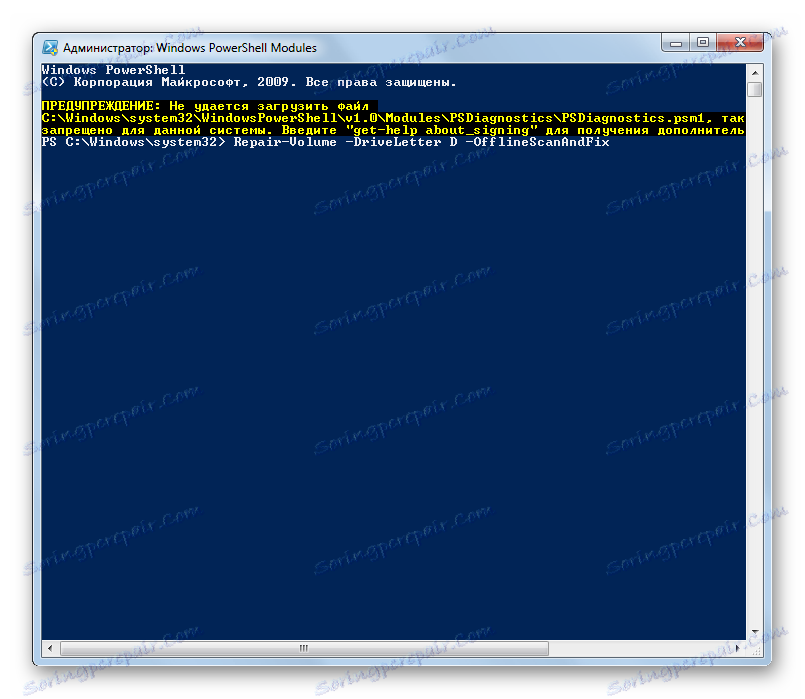Click the window title 'Администратор: Windows PowerShell Modules'

coord(190,48)
